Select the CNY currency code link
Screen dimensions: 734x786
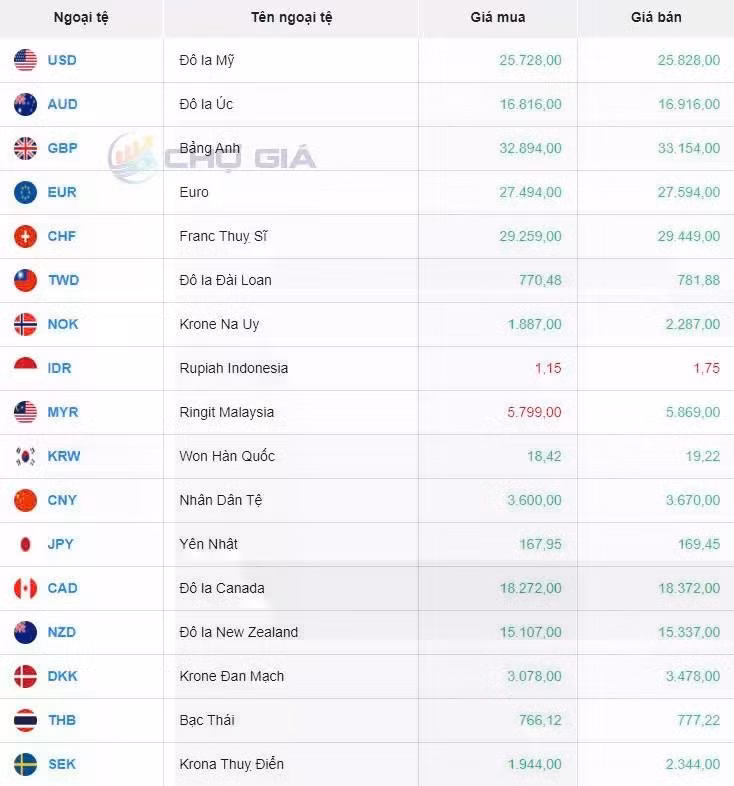tap(62, 500)
